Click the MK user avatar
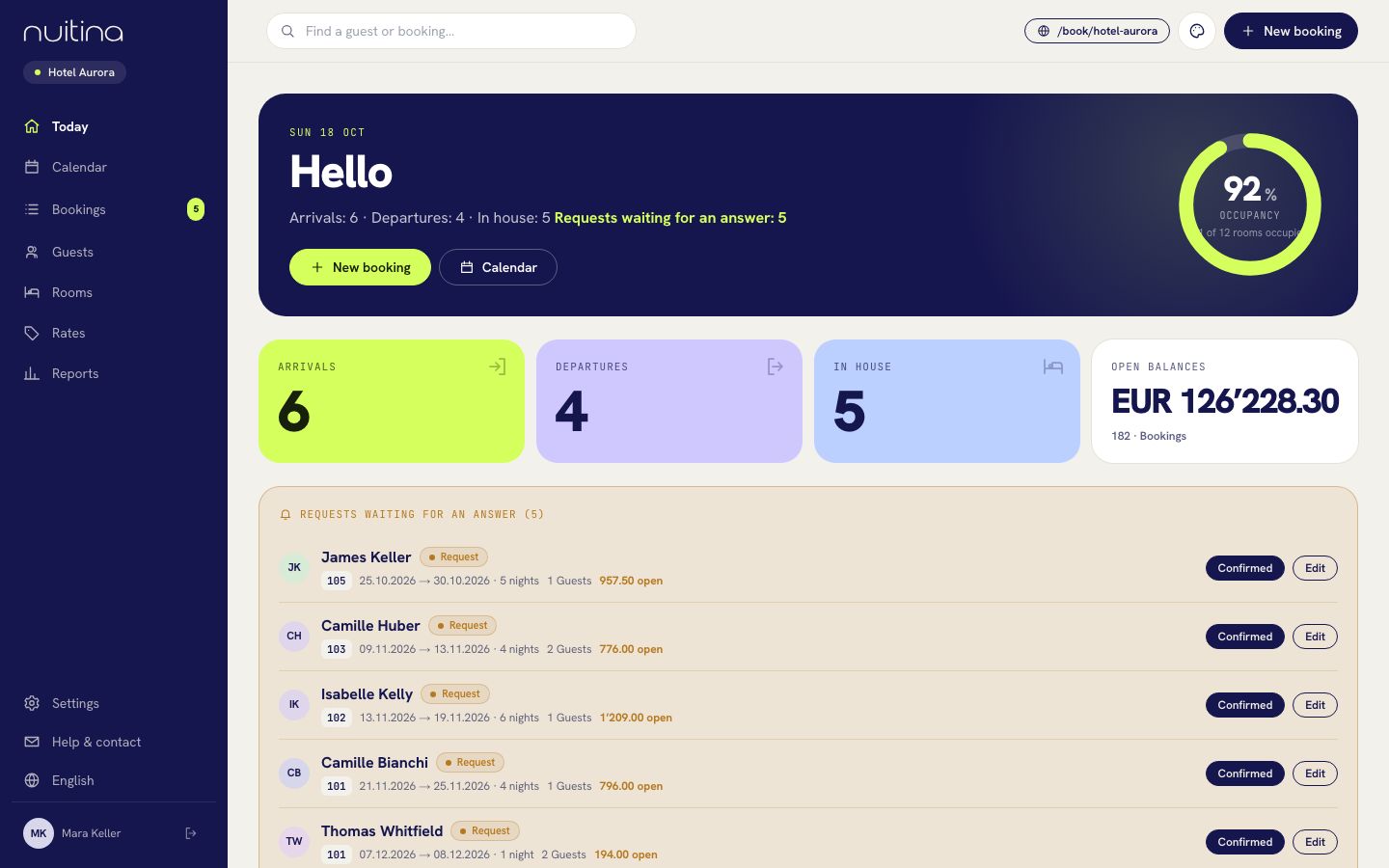The width and height of the screenshot is (1389, 868). (39, 833)
